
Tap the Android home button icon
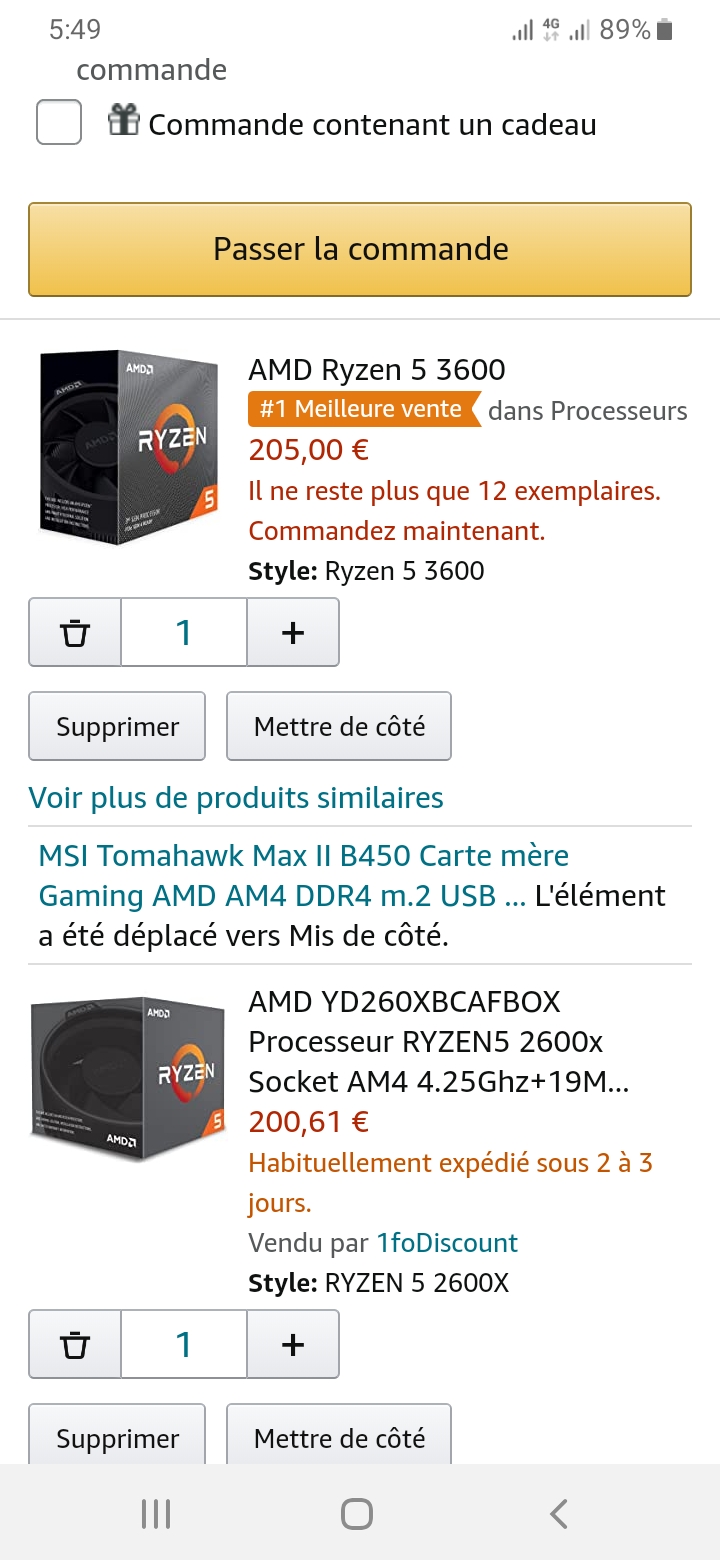pos(357,1514)
